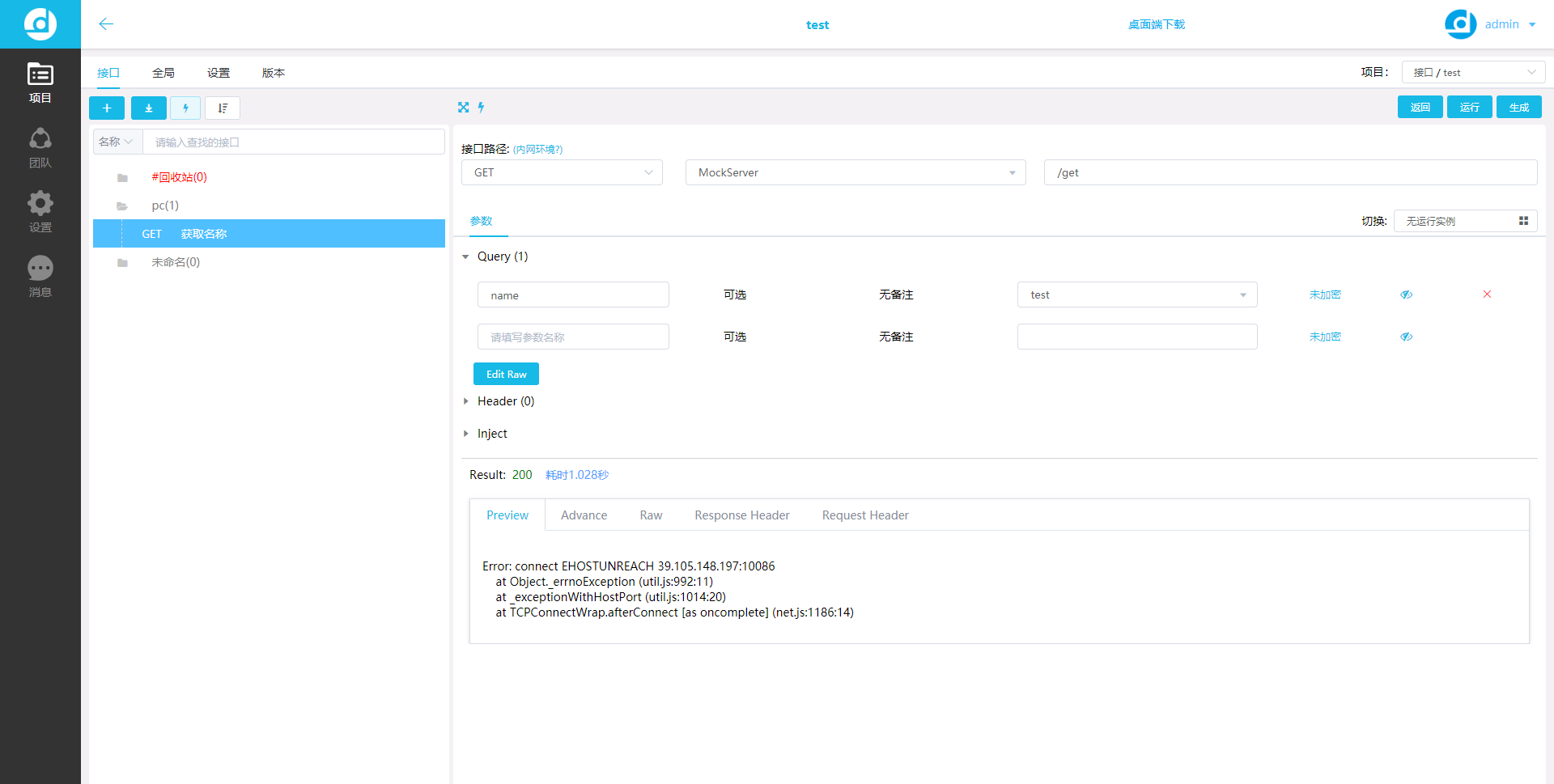Click the grid icon in 无运行实例 box
Screen dimensions: 1554x784
1523,221
